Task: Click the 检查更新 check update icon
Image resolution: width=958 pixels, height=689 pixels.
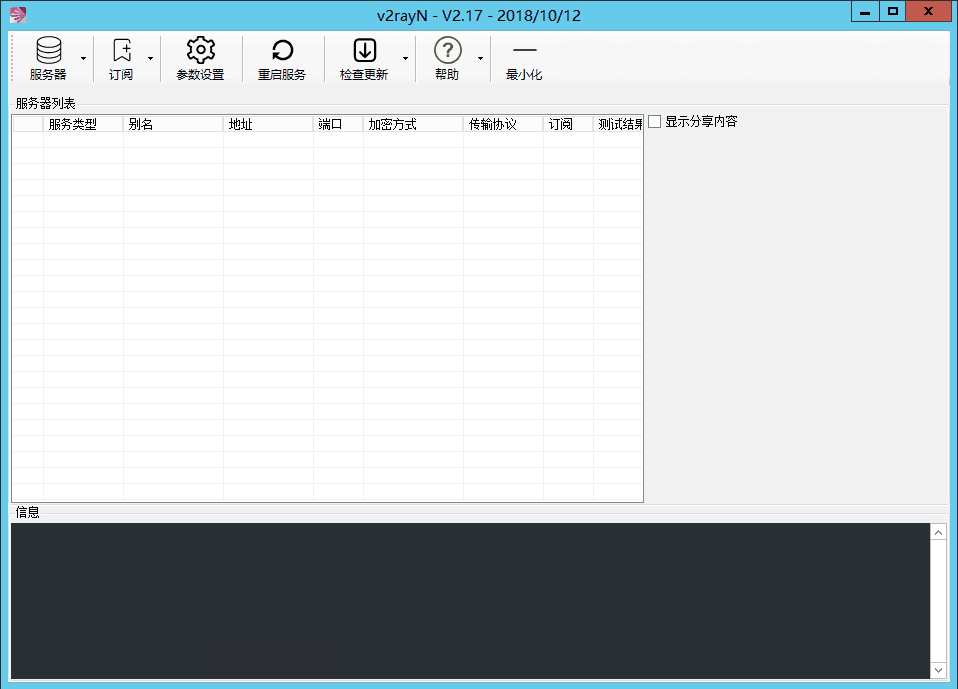Action: [x=364, y=51]
